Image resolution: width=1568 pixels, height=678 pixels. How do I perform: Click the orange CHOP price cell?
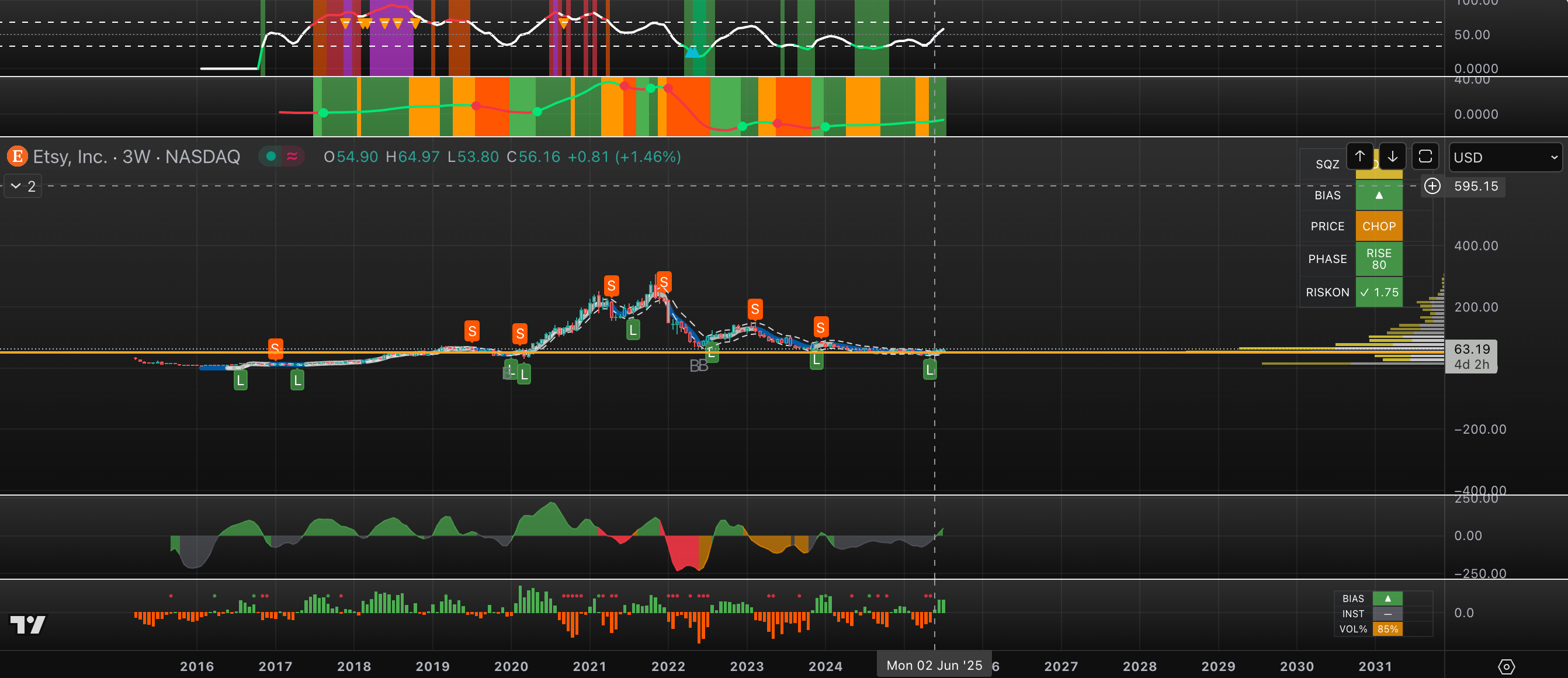tap(1379, 226)
